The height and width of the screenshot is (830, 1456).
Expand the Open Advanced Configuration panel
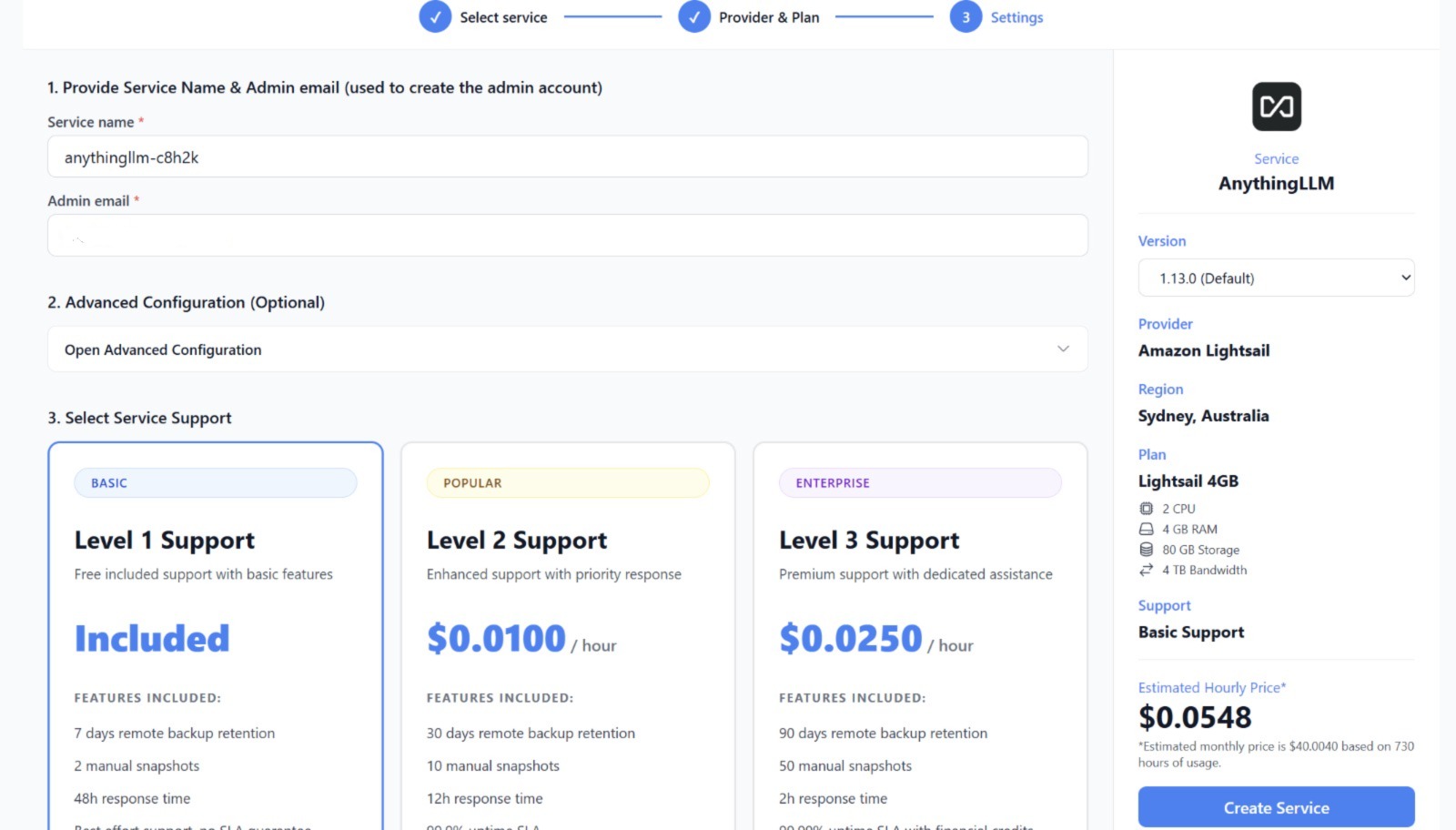(568, 349)
